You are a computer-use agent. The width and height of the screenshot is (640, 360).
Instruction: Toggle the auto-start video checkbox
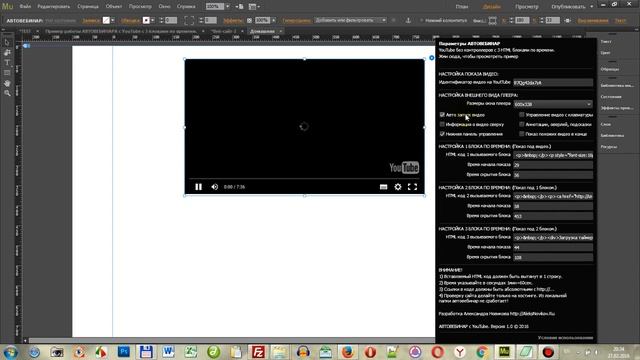pos(442,115)
